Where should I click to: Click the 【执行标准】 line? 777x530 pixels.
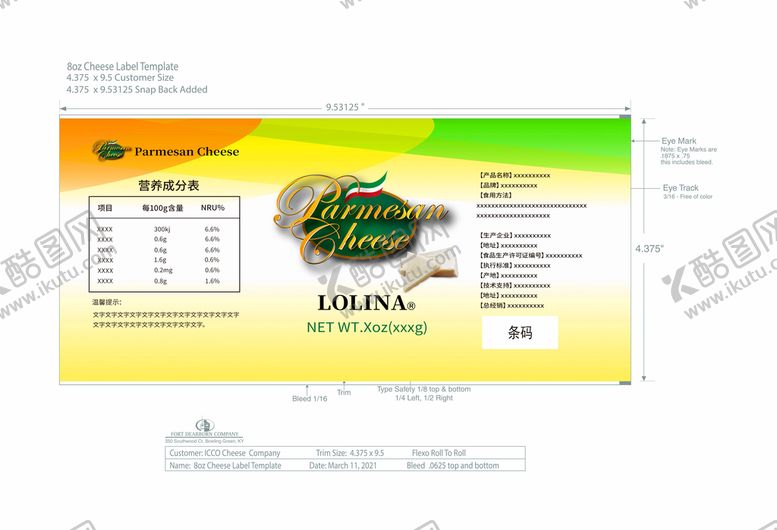pos(515,265)
